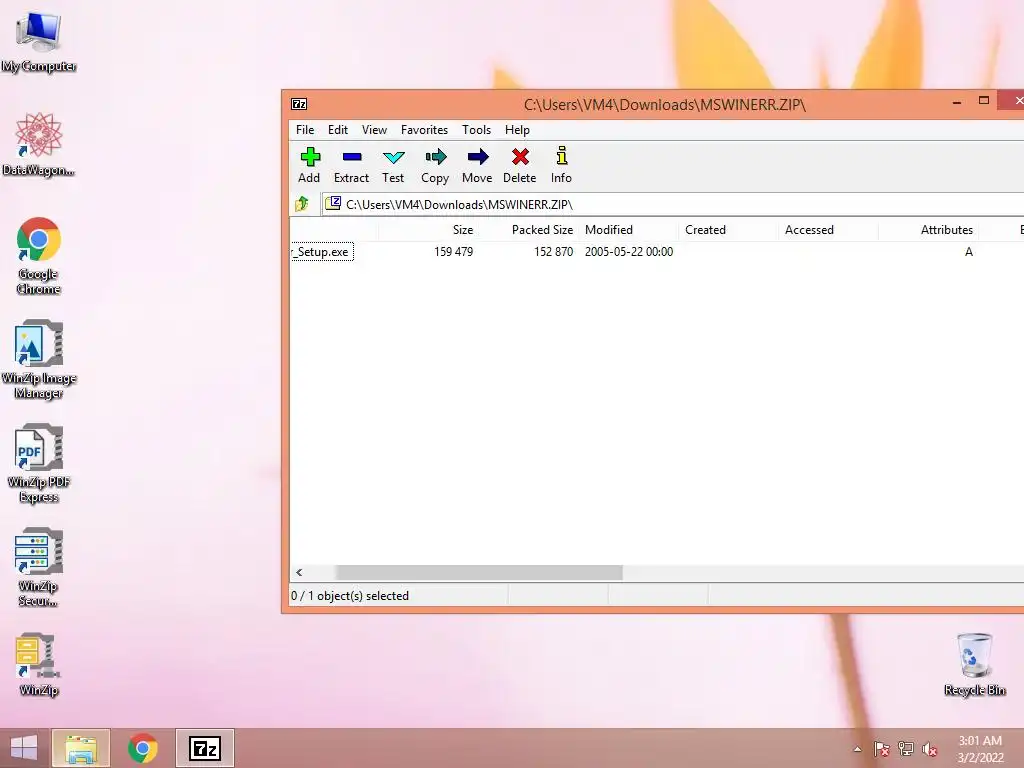Open the Info tool

pos(561,165)
